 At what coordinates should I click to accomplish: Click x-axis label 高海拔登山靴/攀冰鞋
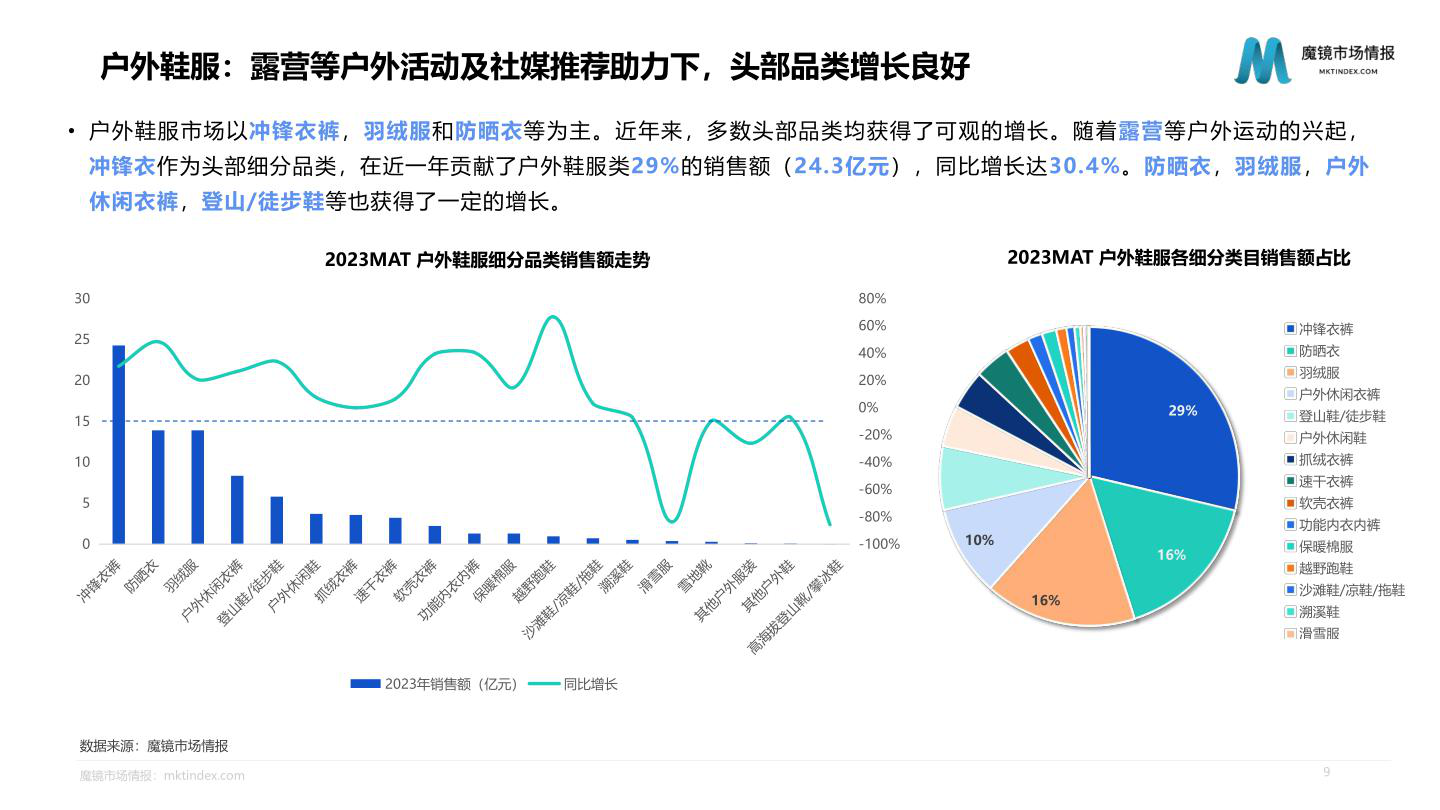[797, 607]
